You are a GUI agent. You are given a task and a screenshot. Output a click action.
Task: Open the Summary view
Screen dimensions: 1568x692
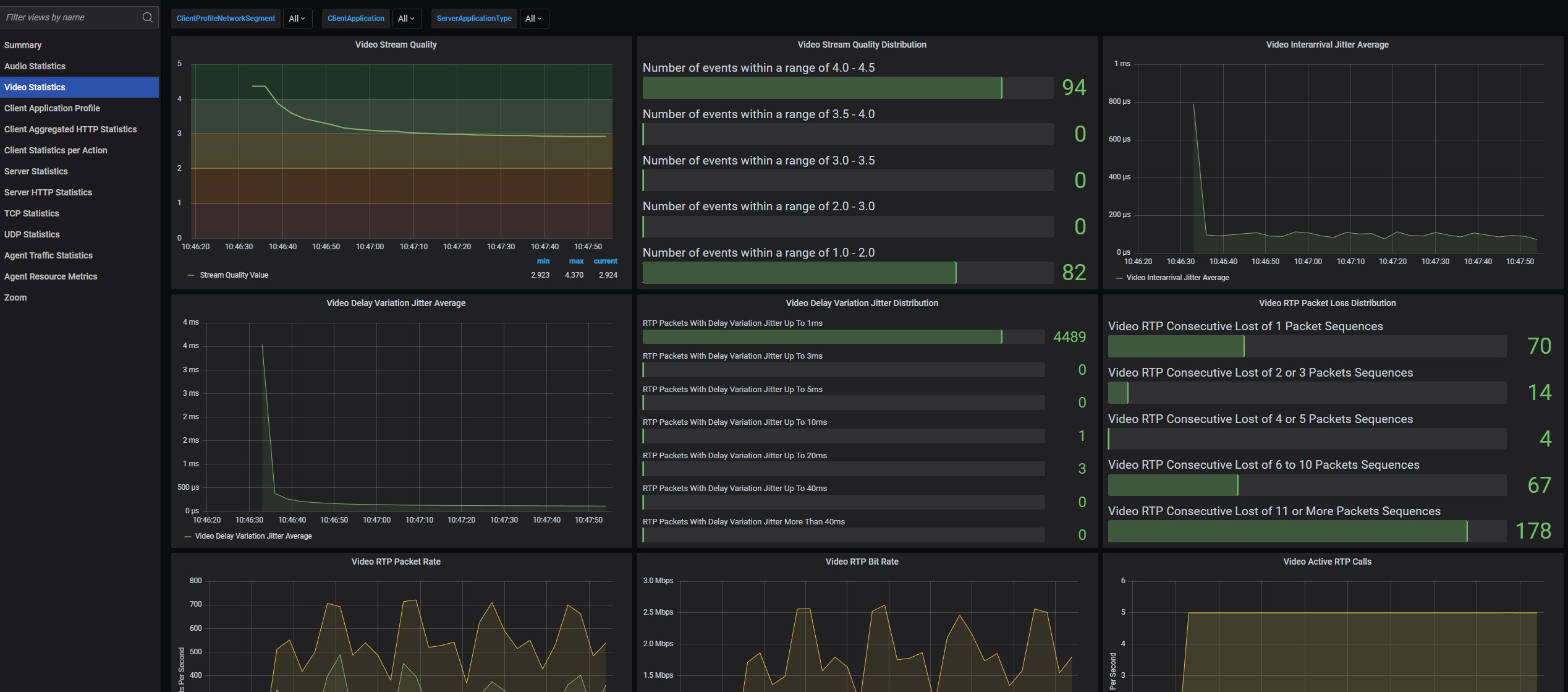23,45
